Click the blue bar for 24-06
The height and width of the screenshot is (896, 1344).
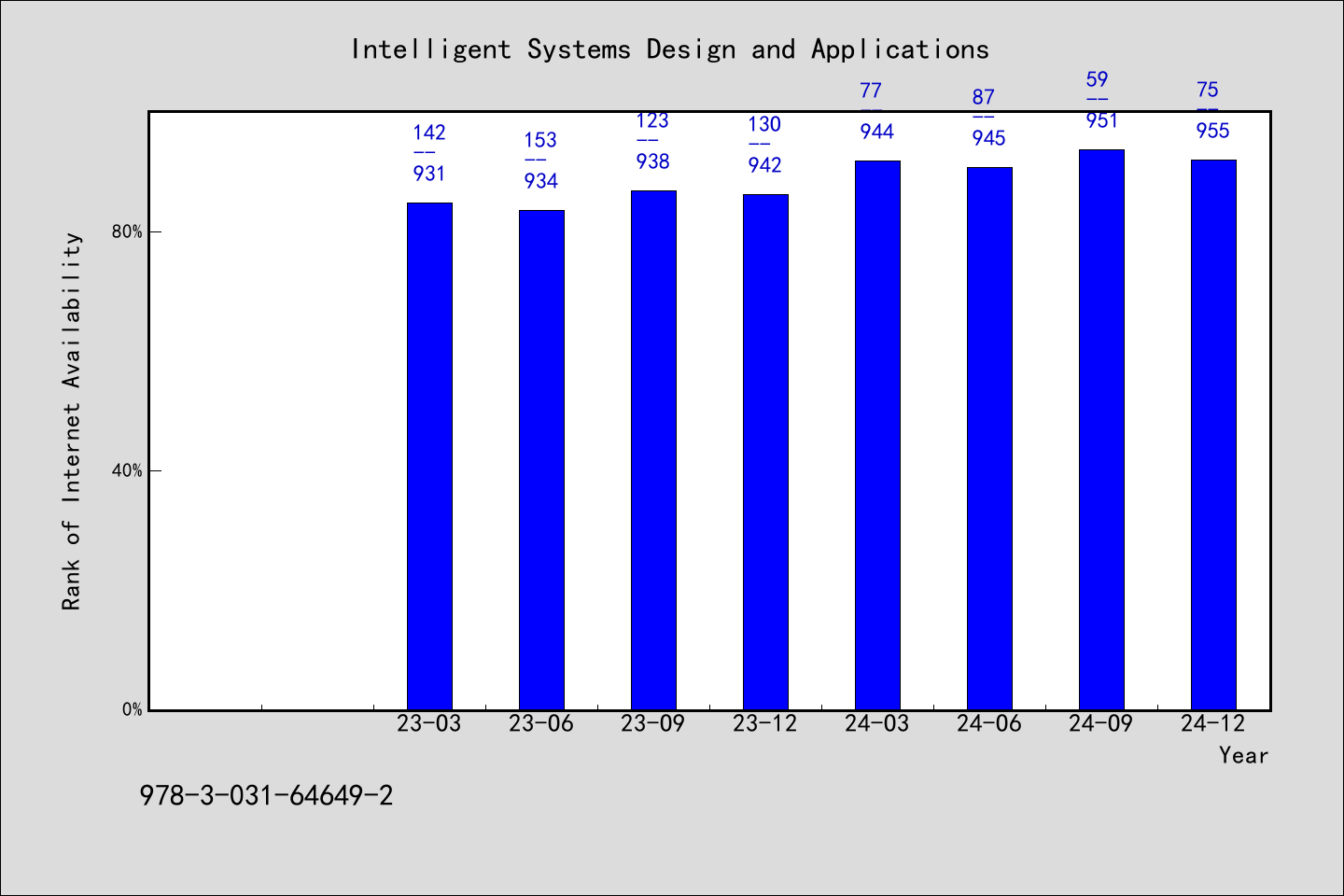989,439
